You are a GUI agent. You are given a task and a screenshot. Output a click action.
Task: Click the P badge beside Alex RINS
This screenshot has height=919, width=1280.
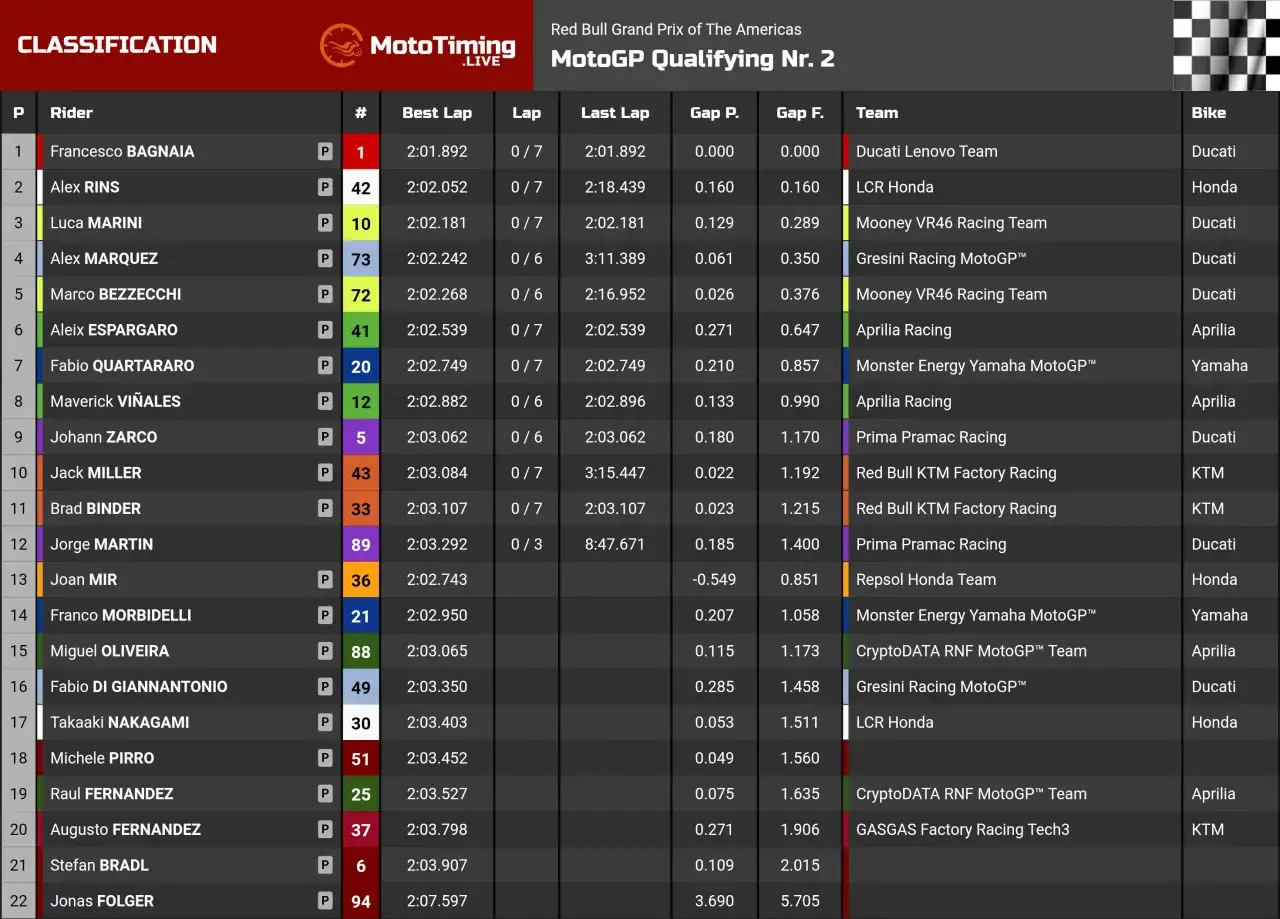325,187
